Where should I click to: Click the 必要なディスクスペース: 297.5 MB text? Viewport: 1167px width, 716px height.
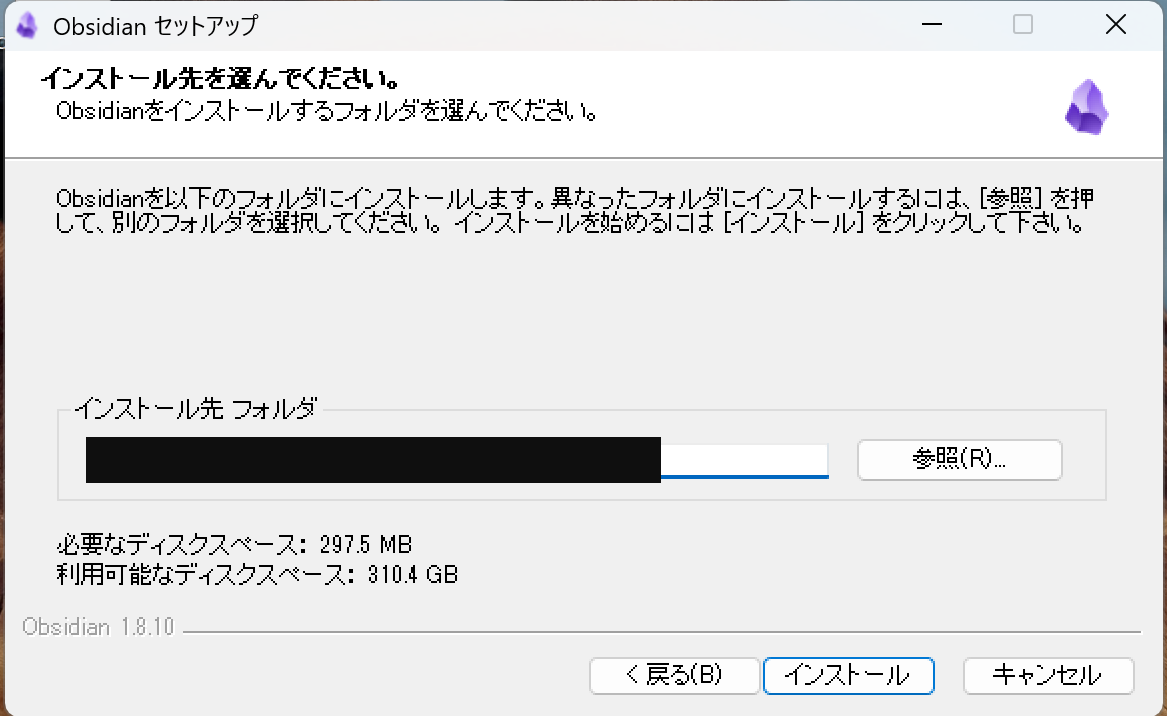tap(234, 544)
